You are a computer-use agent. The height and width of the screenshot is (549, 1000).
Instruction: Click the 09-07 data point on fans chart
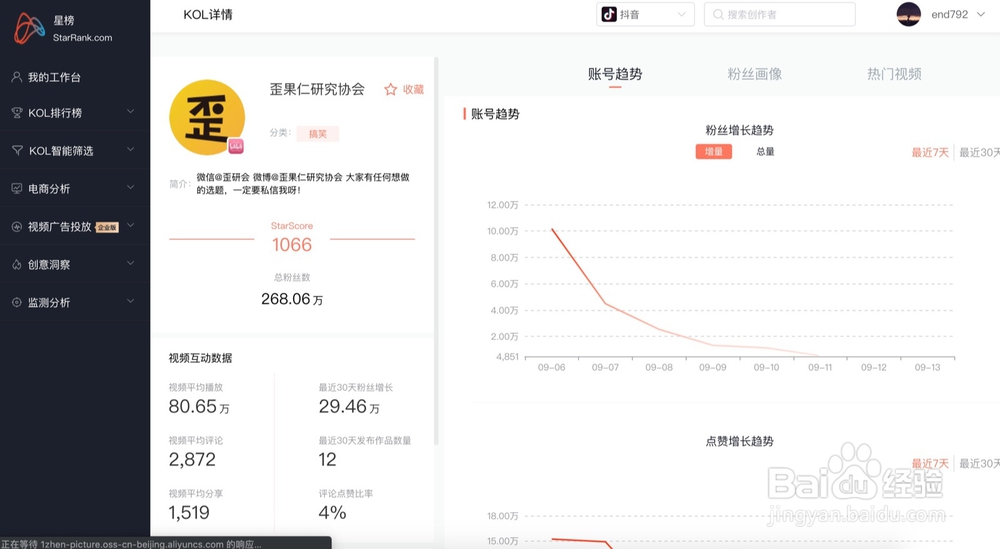tap(605, 304)
